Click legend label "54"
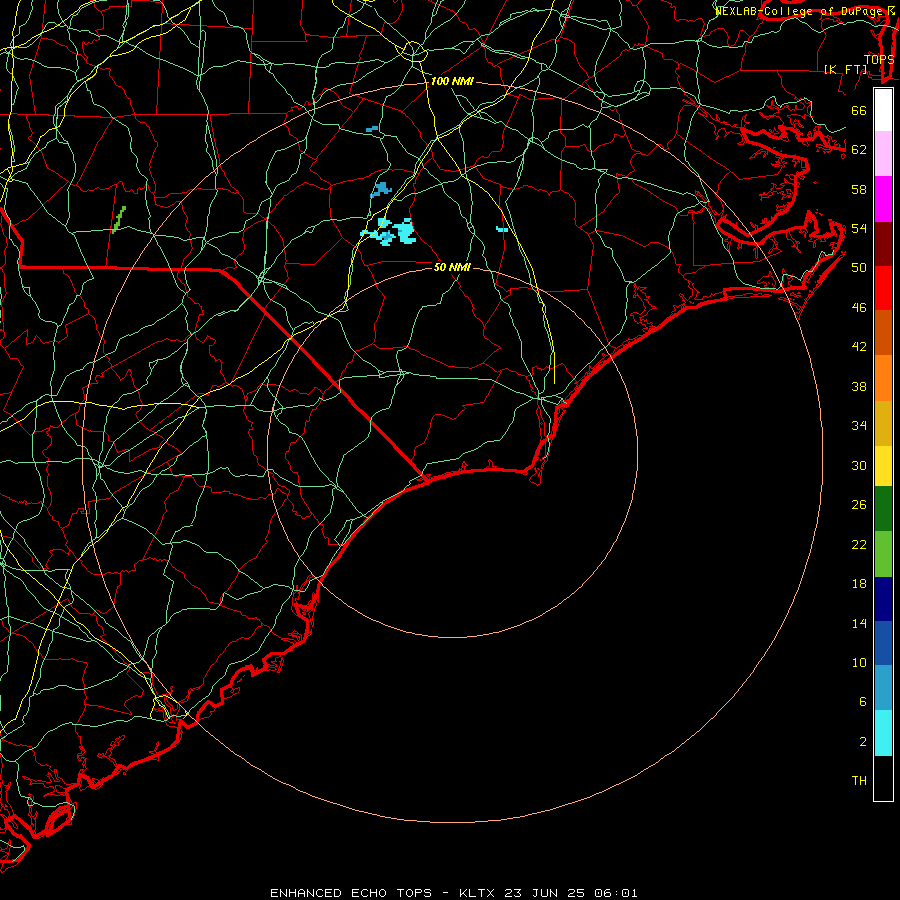 859,228
